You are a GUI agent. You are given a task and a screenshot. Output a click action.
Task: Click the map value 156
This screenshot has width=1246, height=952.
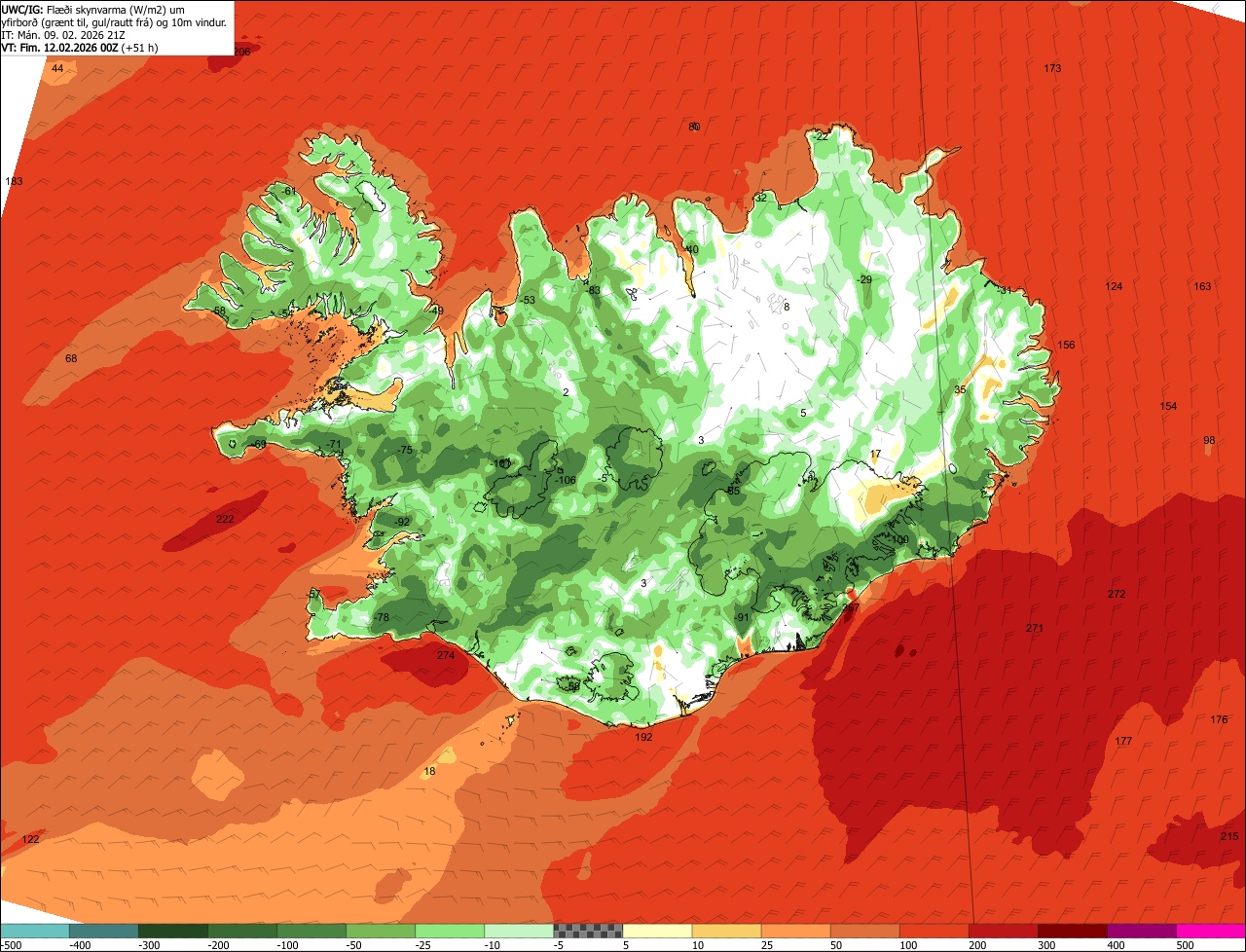point(1067,345)
